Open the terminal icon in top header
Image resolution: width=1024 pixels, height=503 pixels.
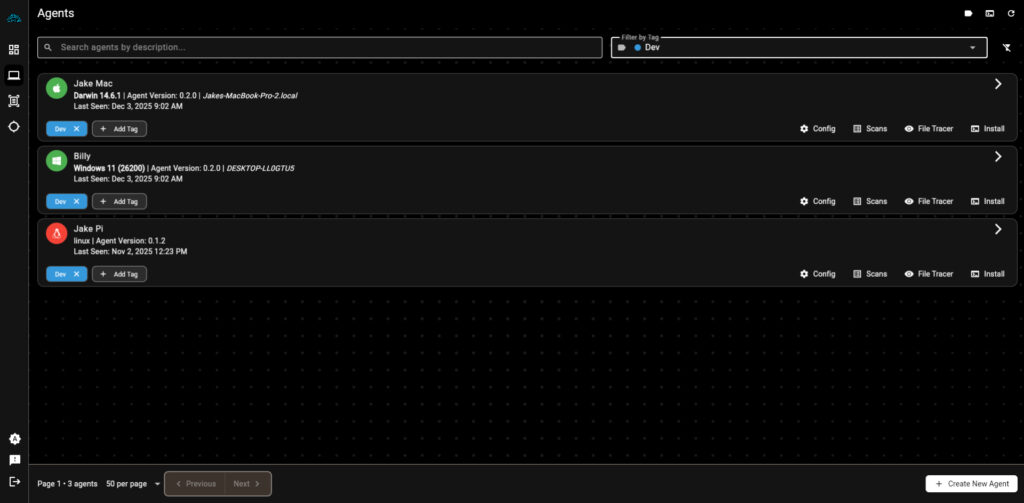coord(989,14)
